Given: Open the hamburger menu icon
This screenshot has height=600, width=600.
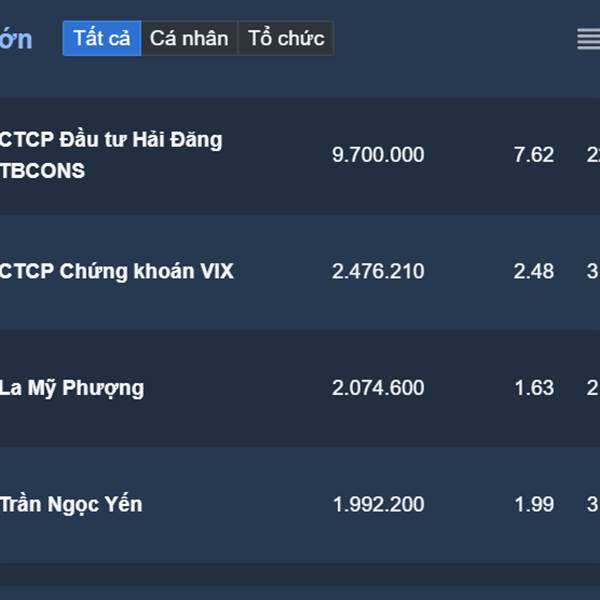Looking at the screenshot, I should coord(589,39).
